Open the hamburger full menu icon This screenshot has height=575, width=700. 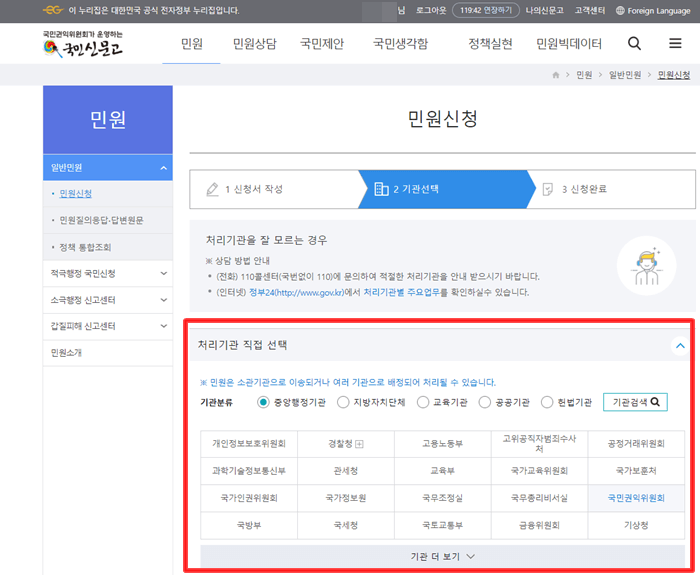pos(675,43)
